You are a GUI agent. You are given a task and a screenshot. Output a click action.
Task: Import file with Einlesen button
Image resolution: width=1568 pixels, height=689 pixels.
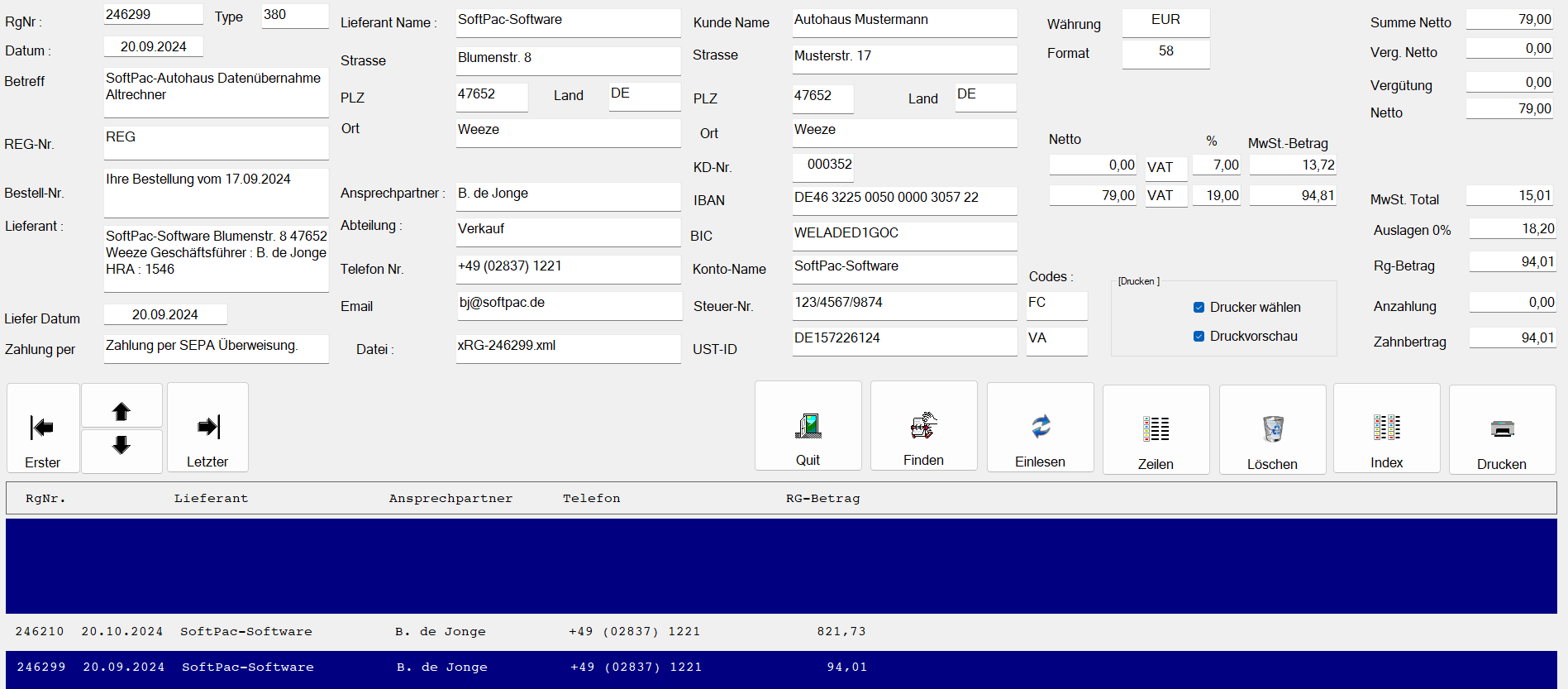click(1041, 428)
